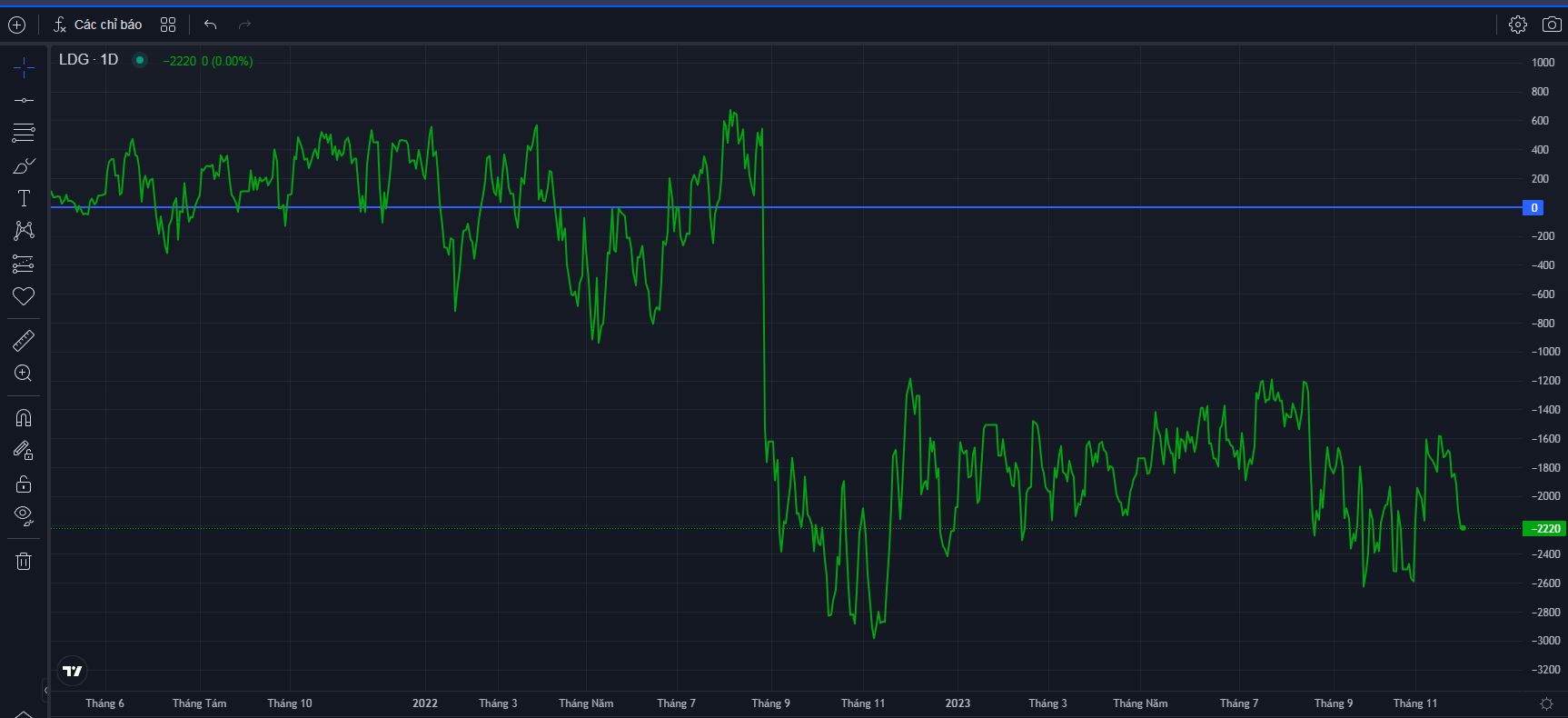1568x718 pixels.
Task: Click the Tháng Tám time axis label
Action: click(x=200, y=703)
